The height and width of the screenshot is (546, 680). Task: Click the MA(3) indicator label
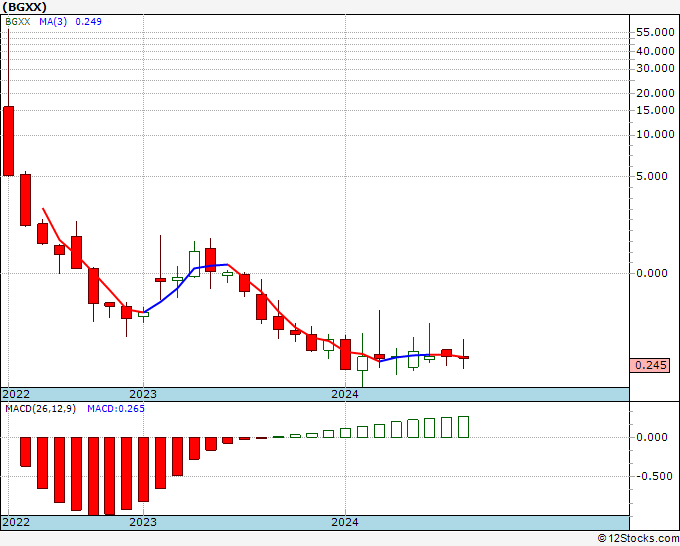click(53, 22)
